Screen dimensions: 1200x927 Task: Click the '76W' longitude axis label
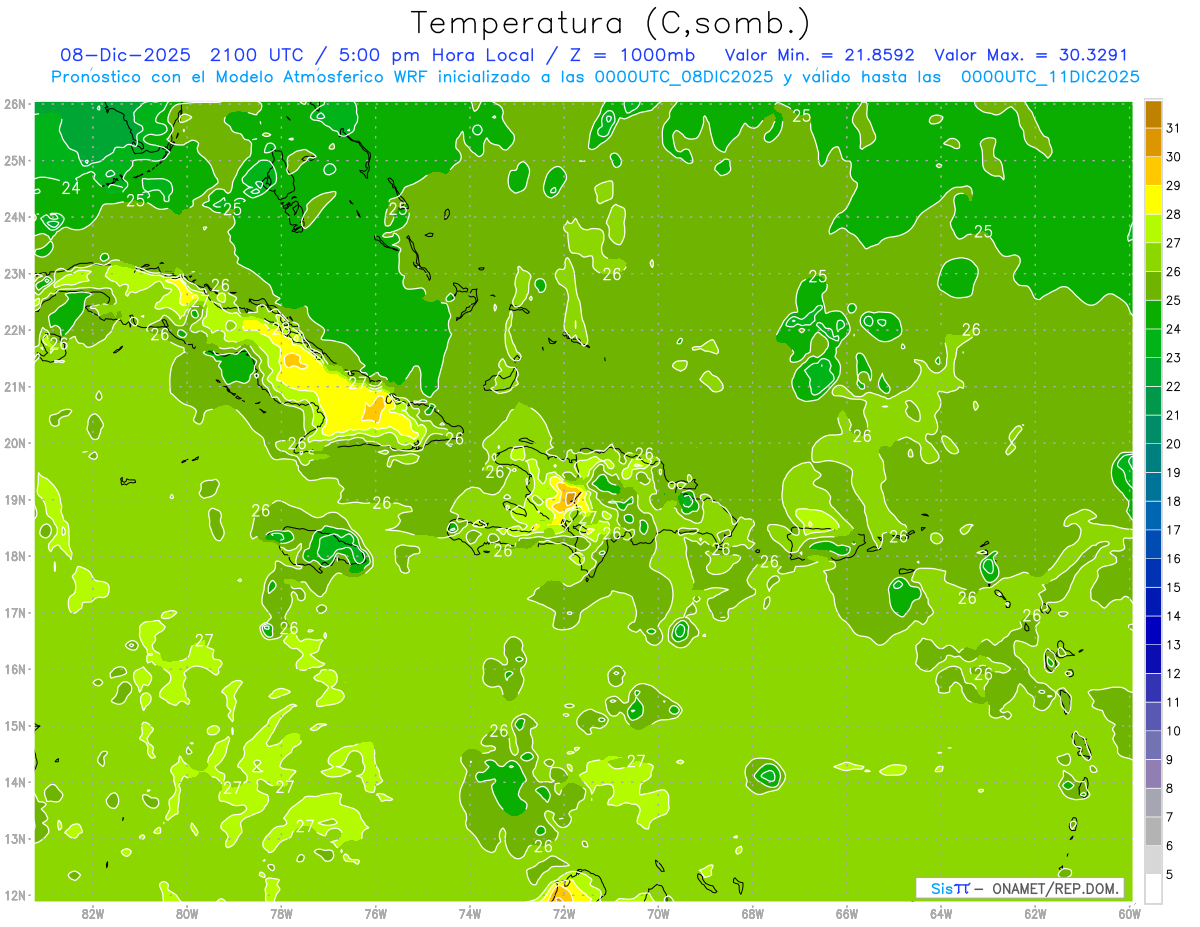click(x=375, y=913)
